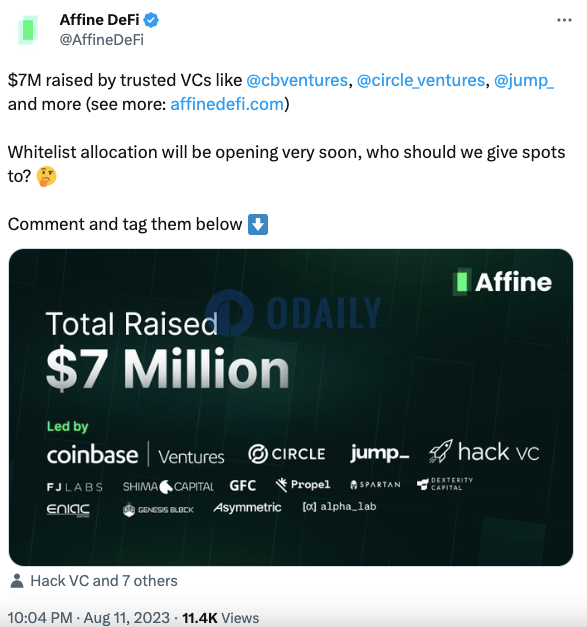587x627 pixels.
Task: Open the @cbventures mention link
Action: coord(297,80)
